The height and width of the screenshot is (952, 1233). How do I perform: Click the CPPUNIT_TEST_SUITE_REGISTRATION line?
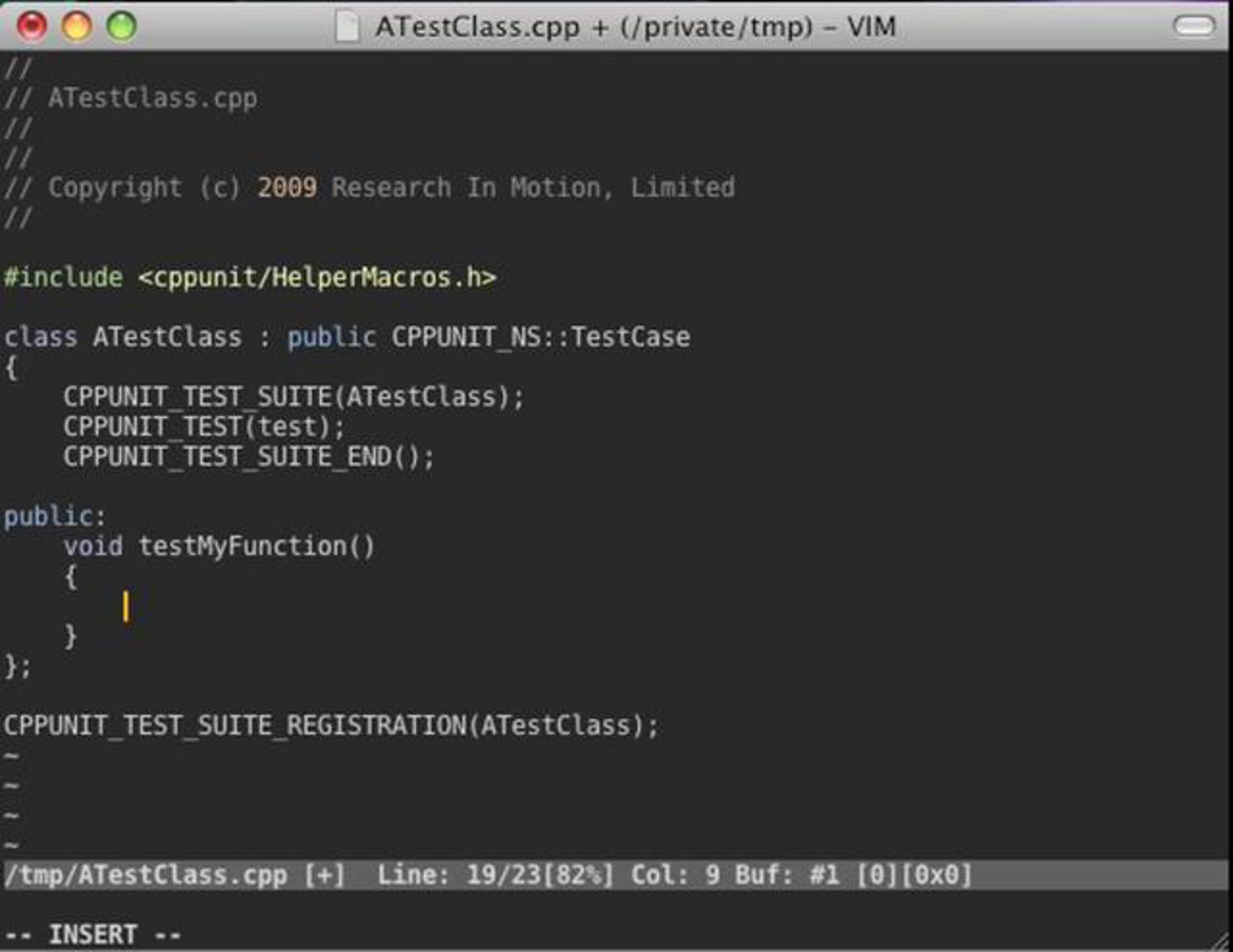coord(331,725)
